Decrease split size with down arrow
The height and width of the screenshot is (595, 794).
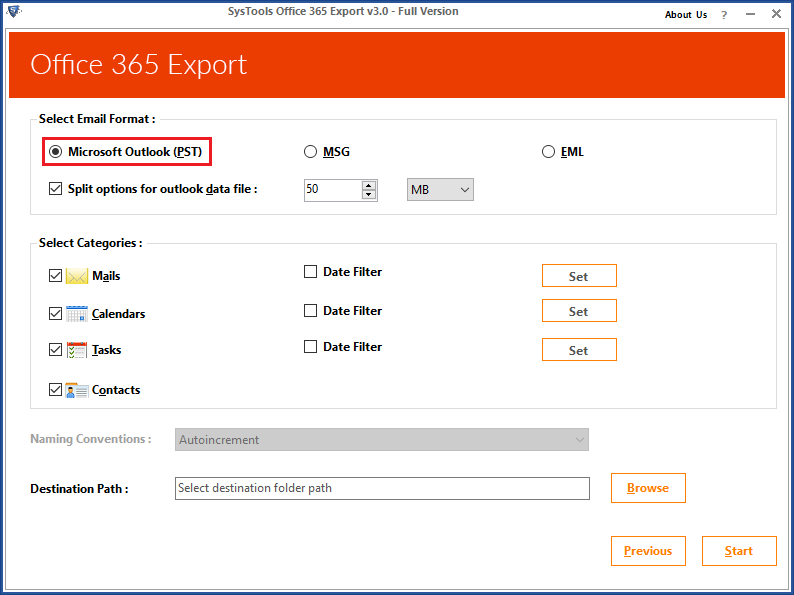coord(369,194)
